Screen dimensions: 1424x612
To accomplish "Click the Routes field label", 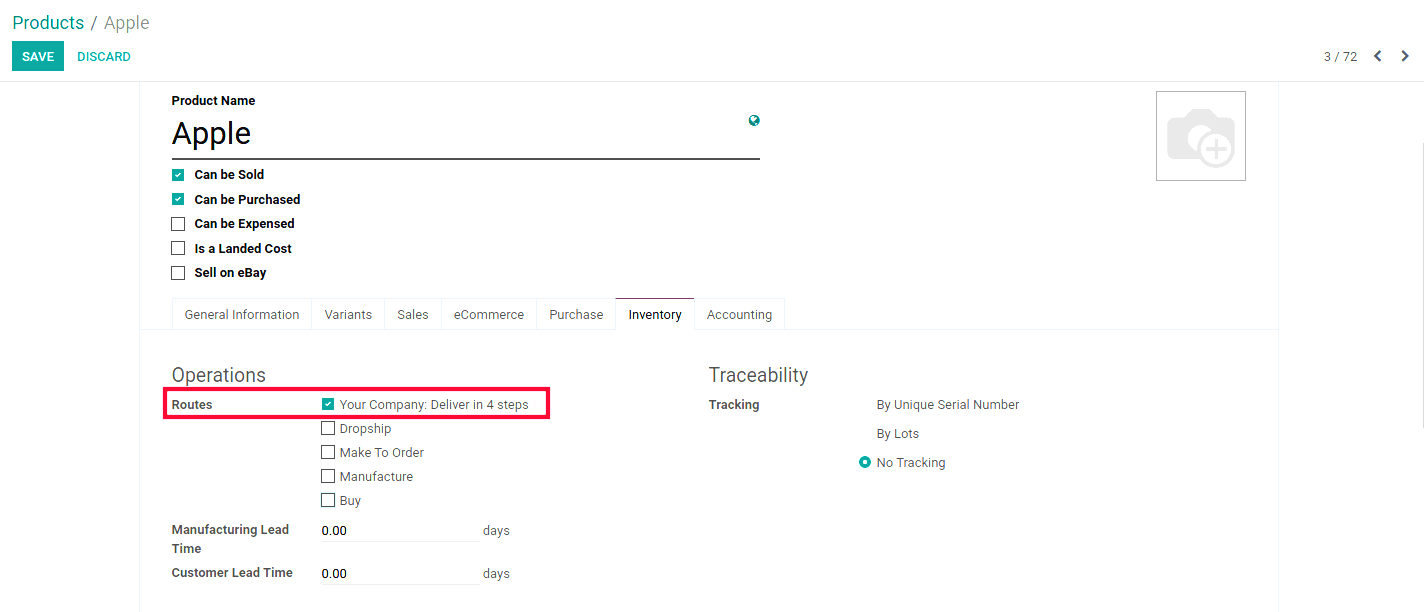I will 192,405.
